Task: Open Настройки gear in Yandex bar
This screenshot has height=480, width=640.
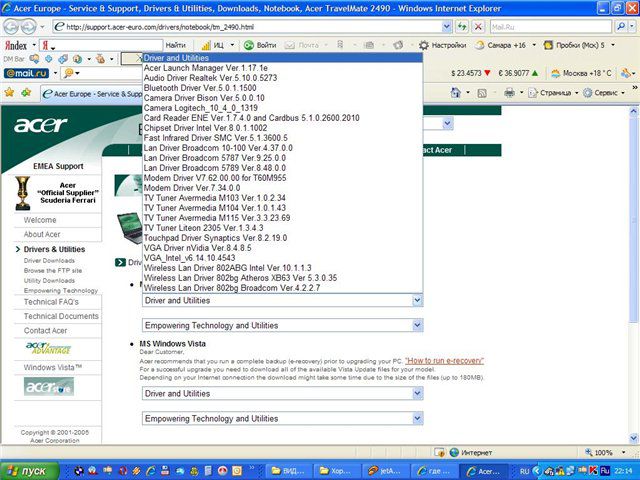Action: point(442,45)
